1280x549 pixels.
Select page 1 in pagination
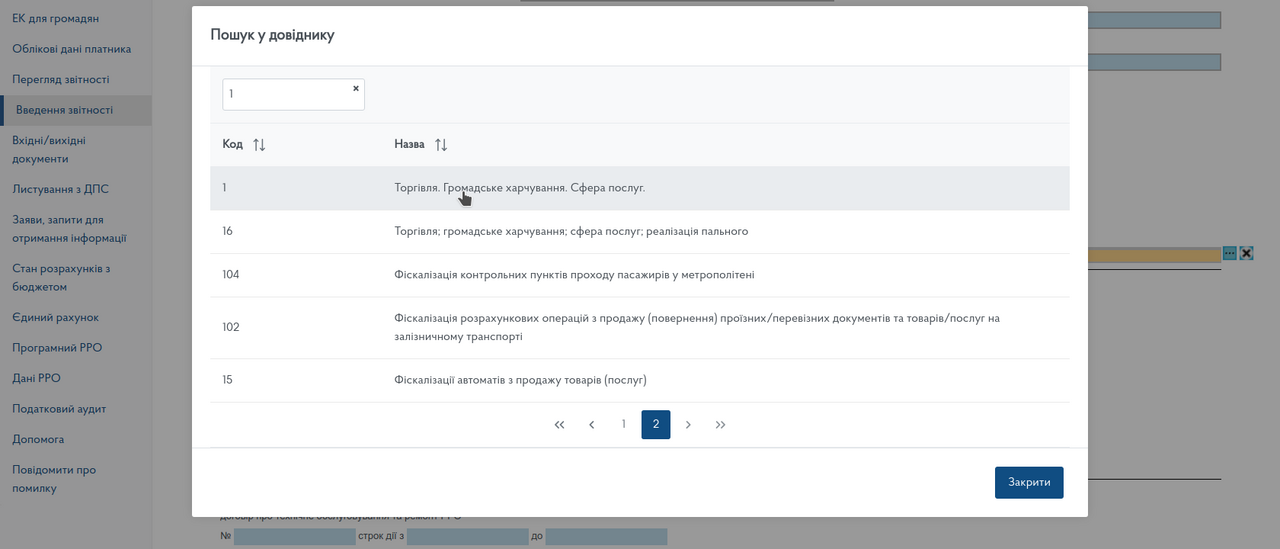624,425
